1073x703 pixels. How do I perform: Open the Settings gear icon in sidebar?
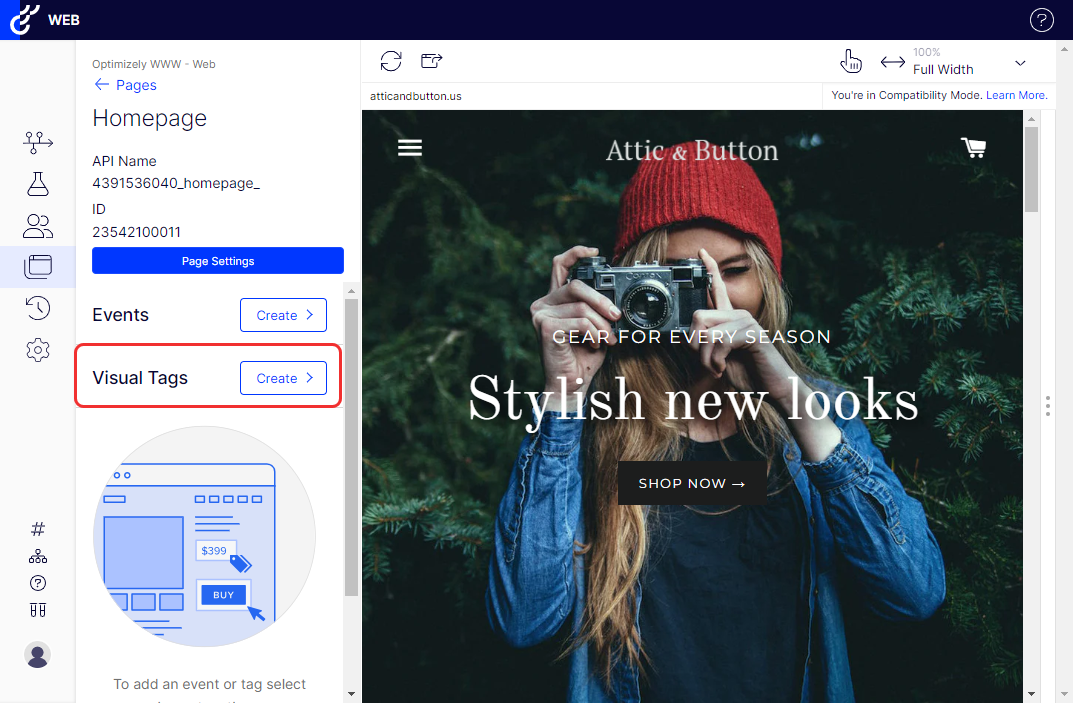[38, 350]
